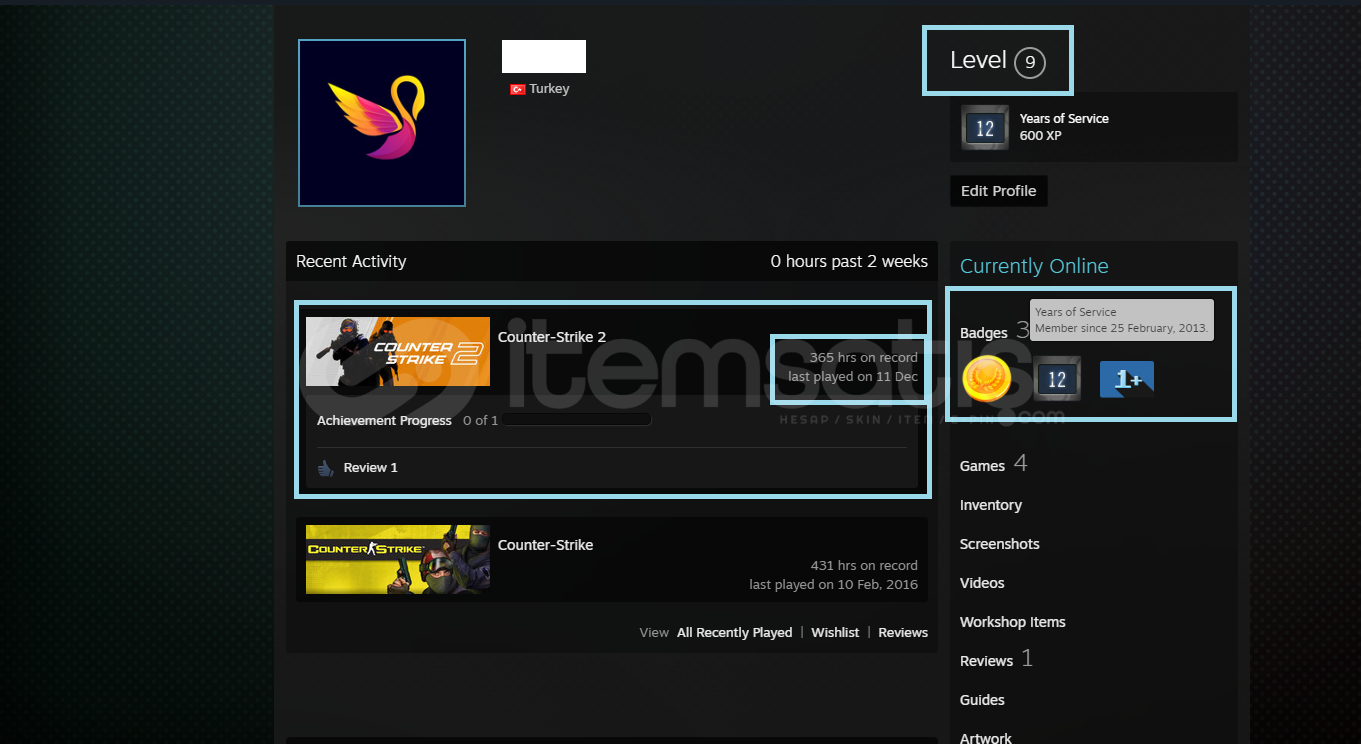Image resolution: width=1362 pixels, height=744 pixels.
Task: Click the blue 1+ badge icon
Action: click(x=1126, y=379)
